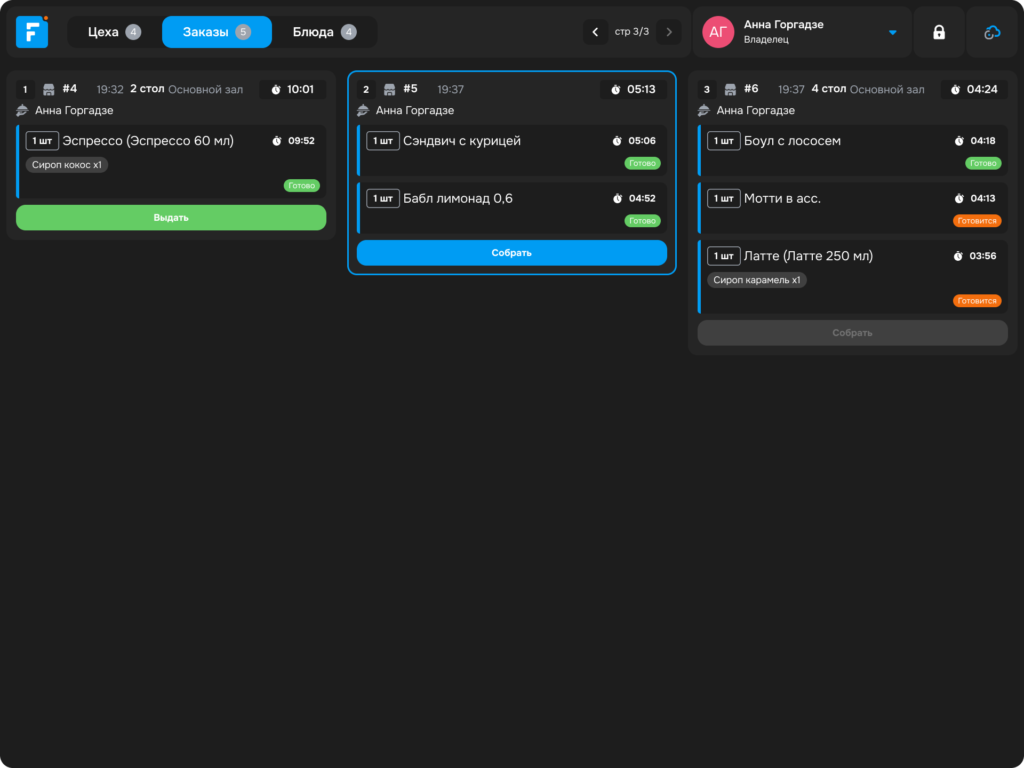1024x768 pixels.
Task: Click the Владелец role label
Action: tap(766, 40)
